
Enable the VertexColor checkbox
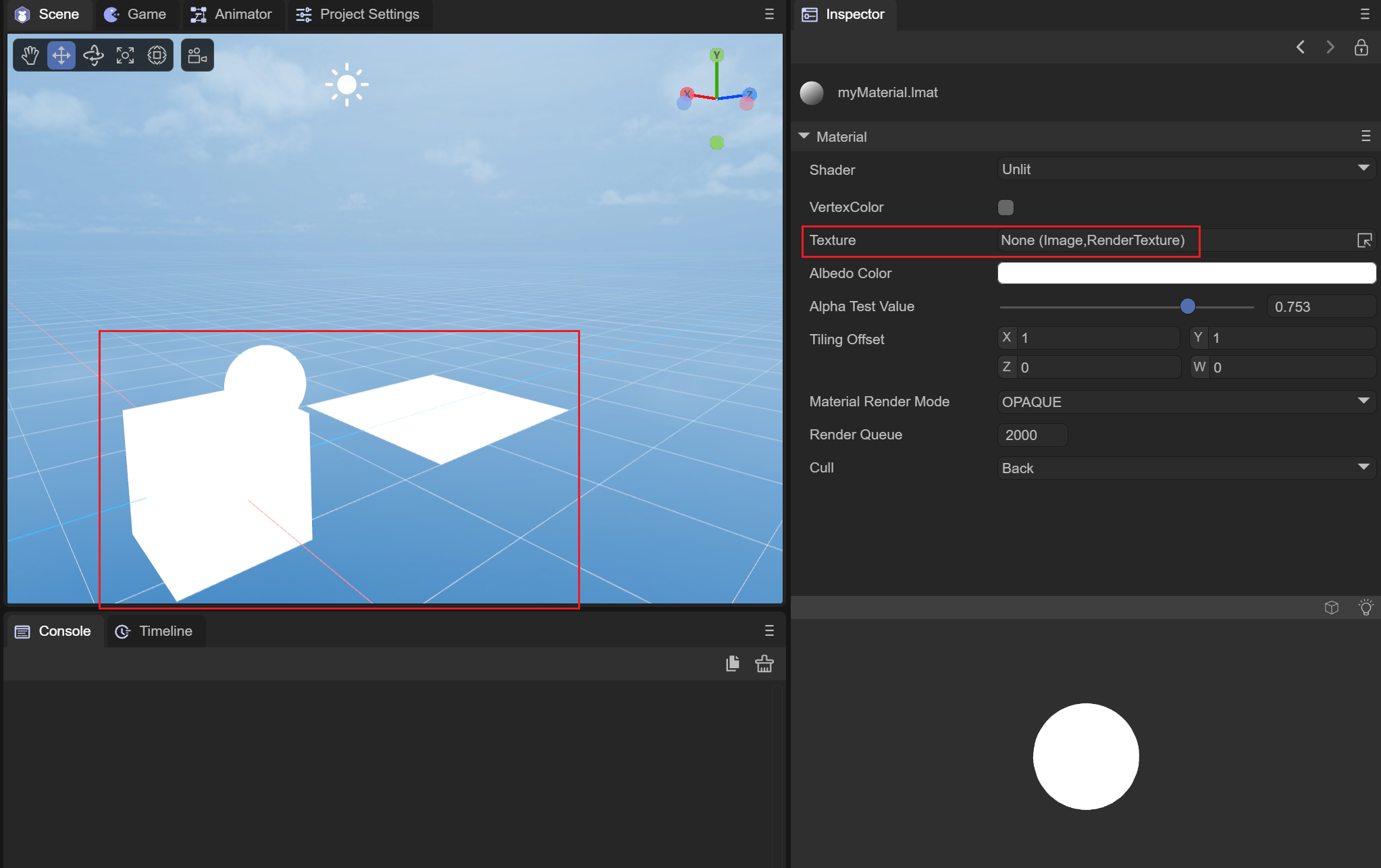pyautogui.click(x=1006, y=207)
